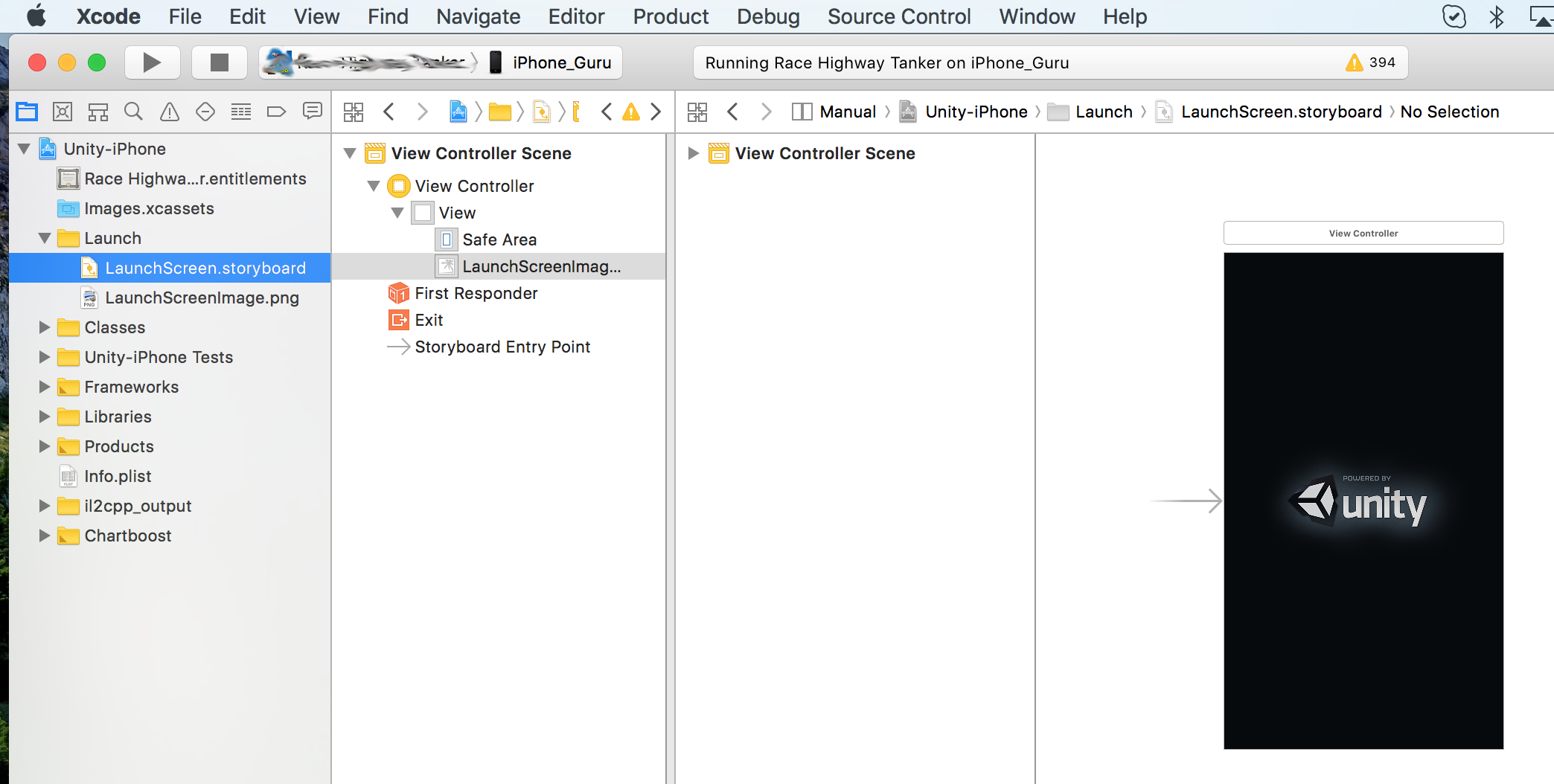Open the Debug navigator icon
This screenshot has width=1554, height=784.
[241, 112]
